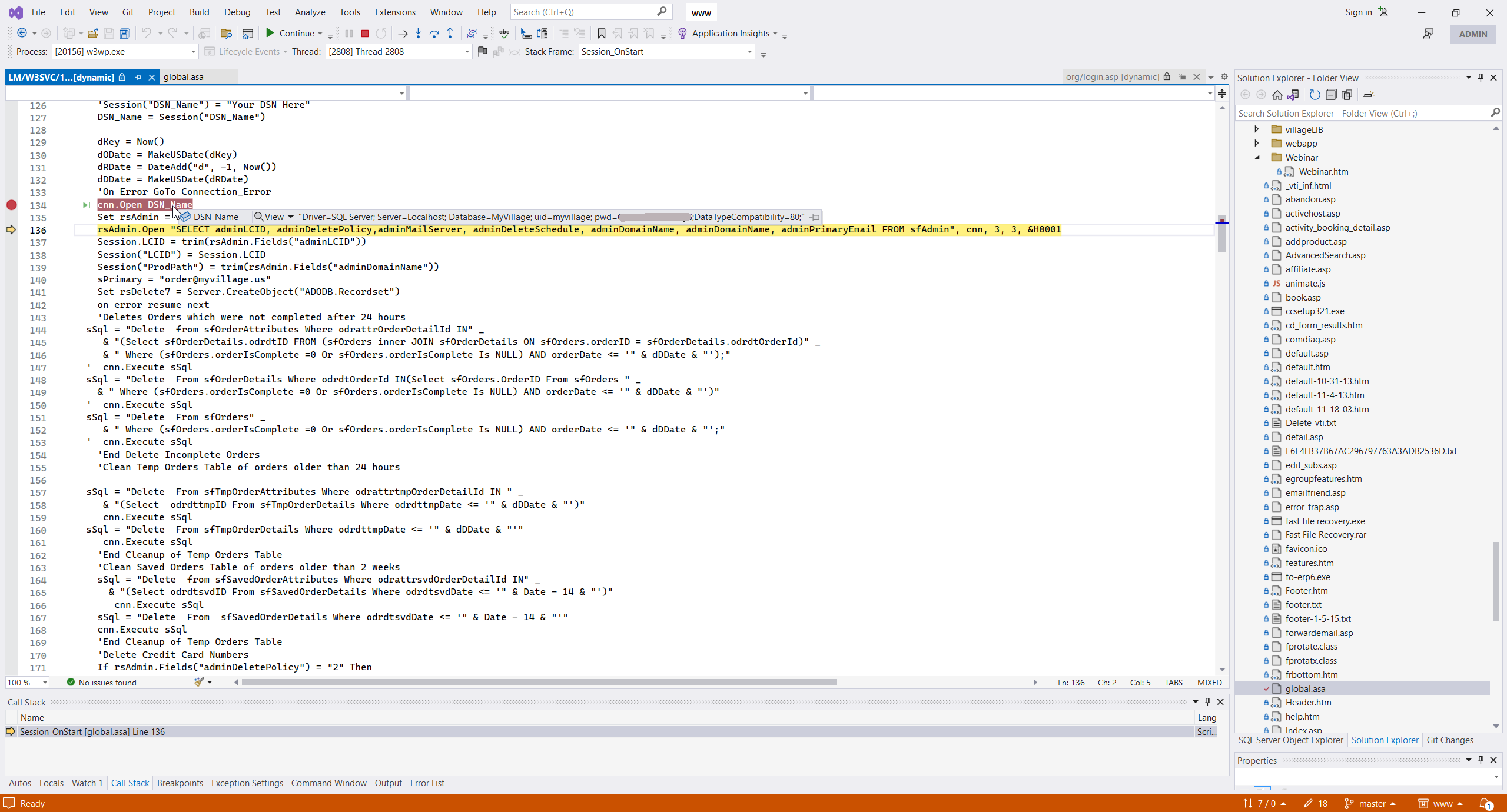The height and width of the screenshot is (812, 1507).
Task: Toggle the breakpoint on line 134
Action: coord(11,205)
